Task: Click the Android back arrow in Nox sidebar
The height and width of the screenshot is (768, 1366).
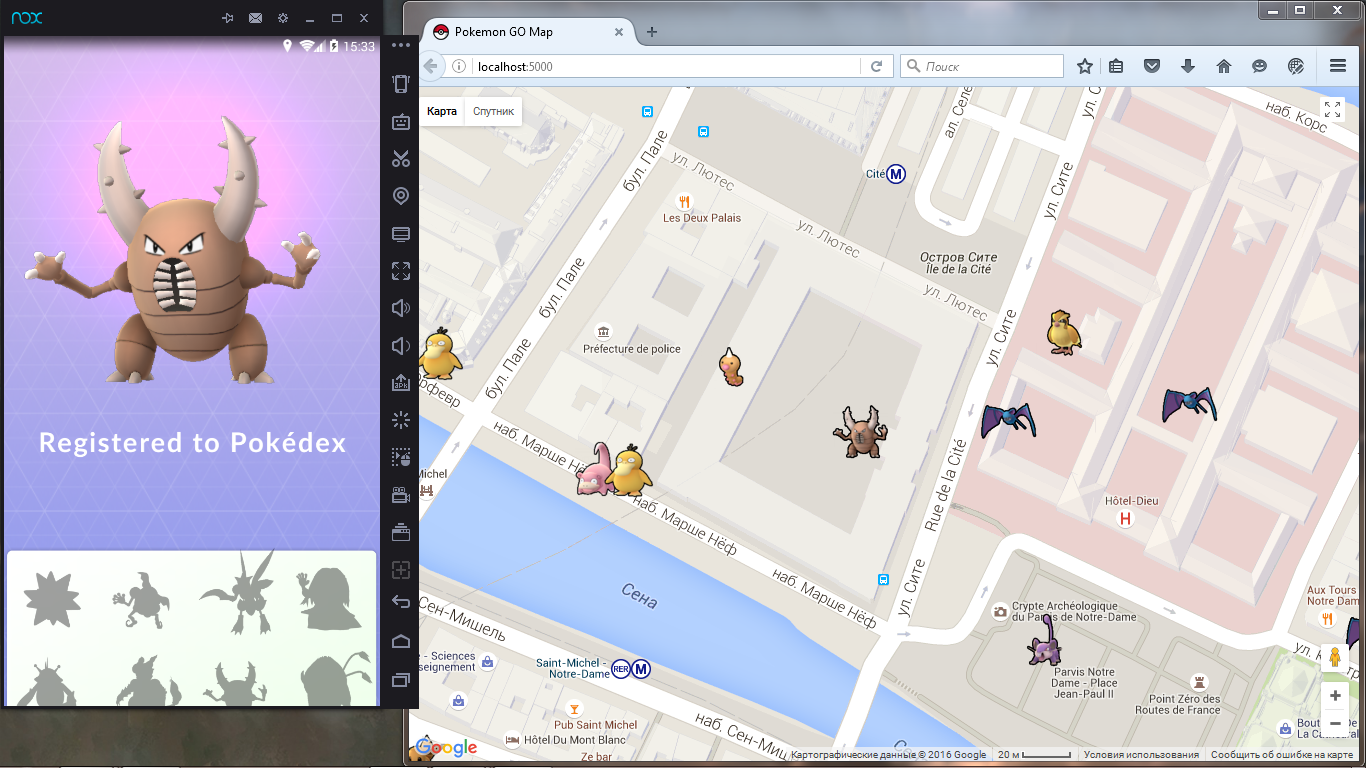Action: pos(401,602)
